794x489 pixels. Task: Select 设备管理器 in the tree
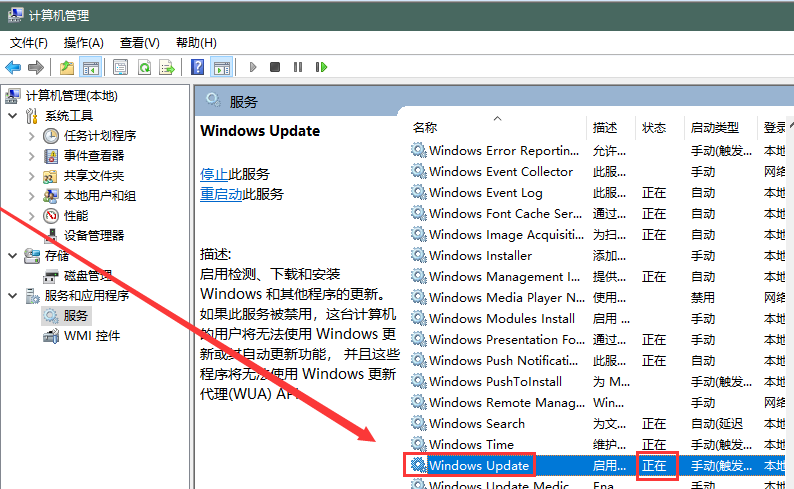pyautogui.click(x=94, y=236)
